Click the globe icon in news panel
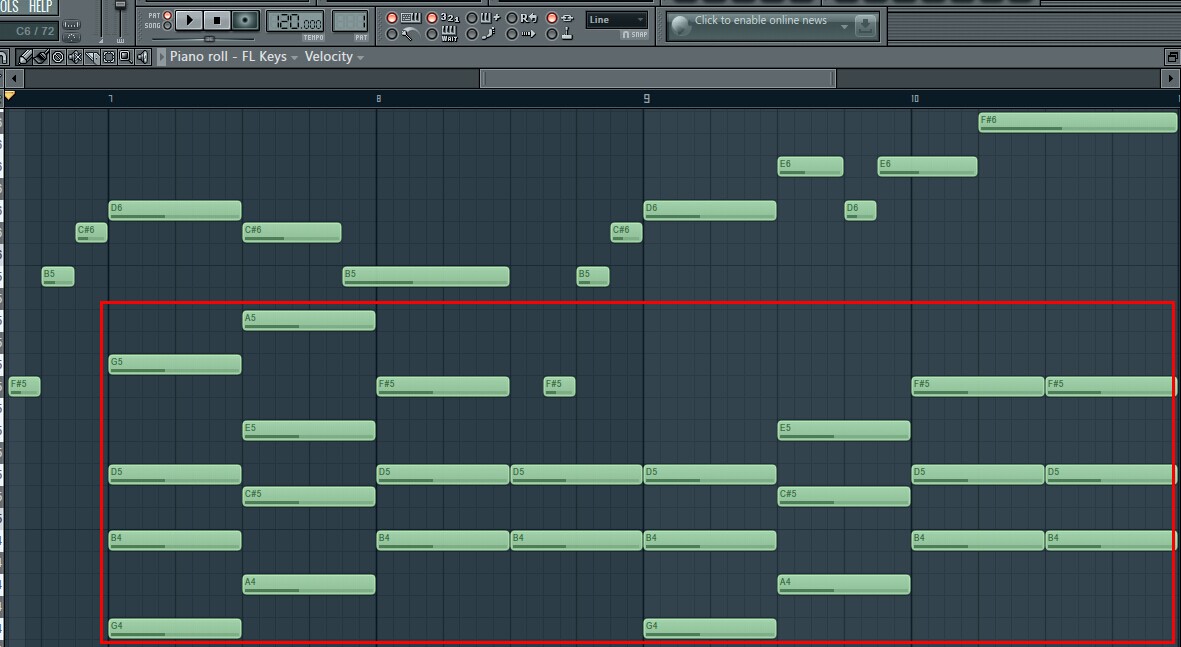This screenshot has height=647, width=1181. click(x=680, y=26)
